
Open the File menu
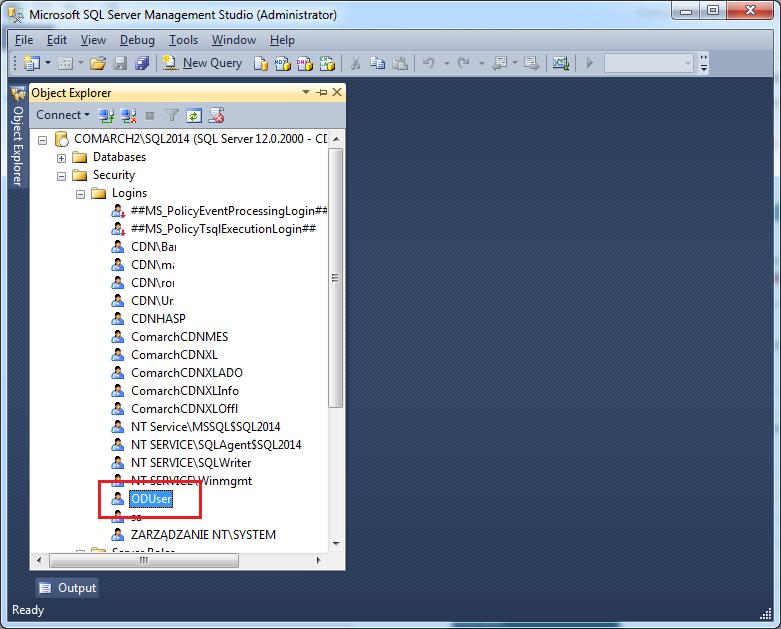tap(24, 40)
